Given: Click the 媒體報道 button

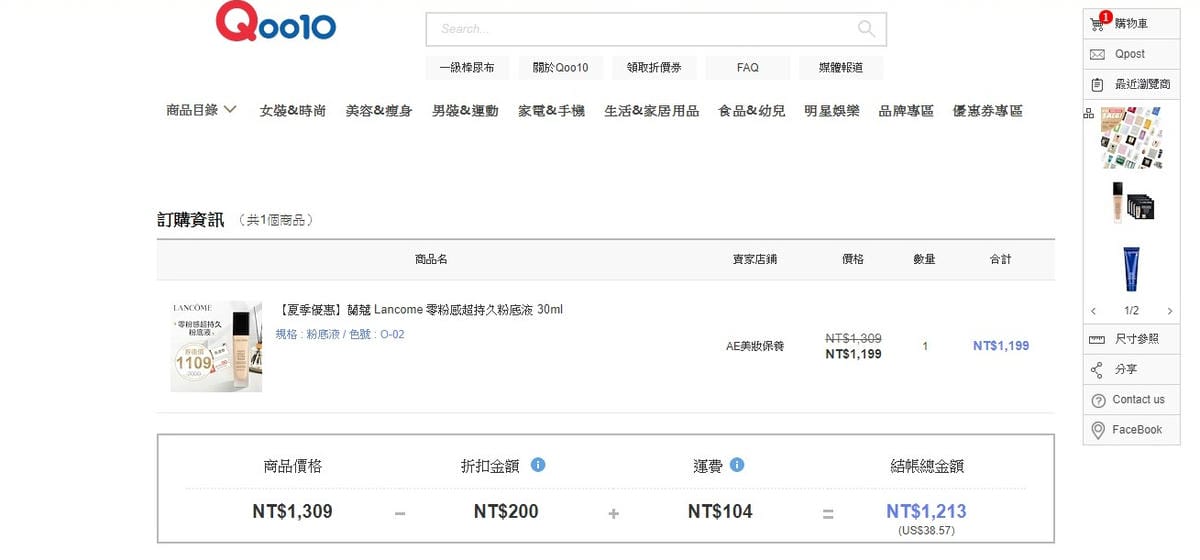Looking at the screenshot, I should point(840,68).
